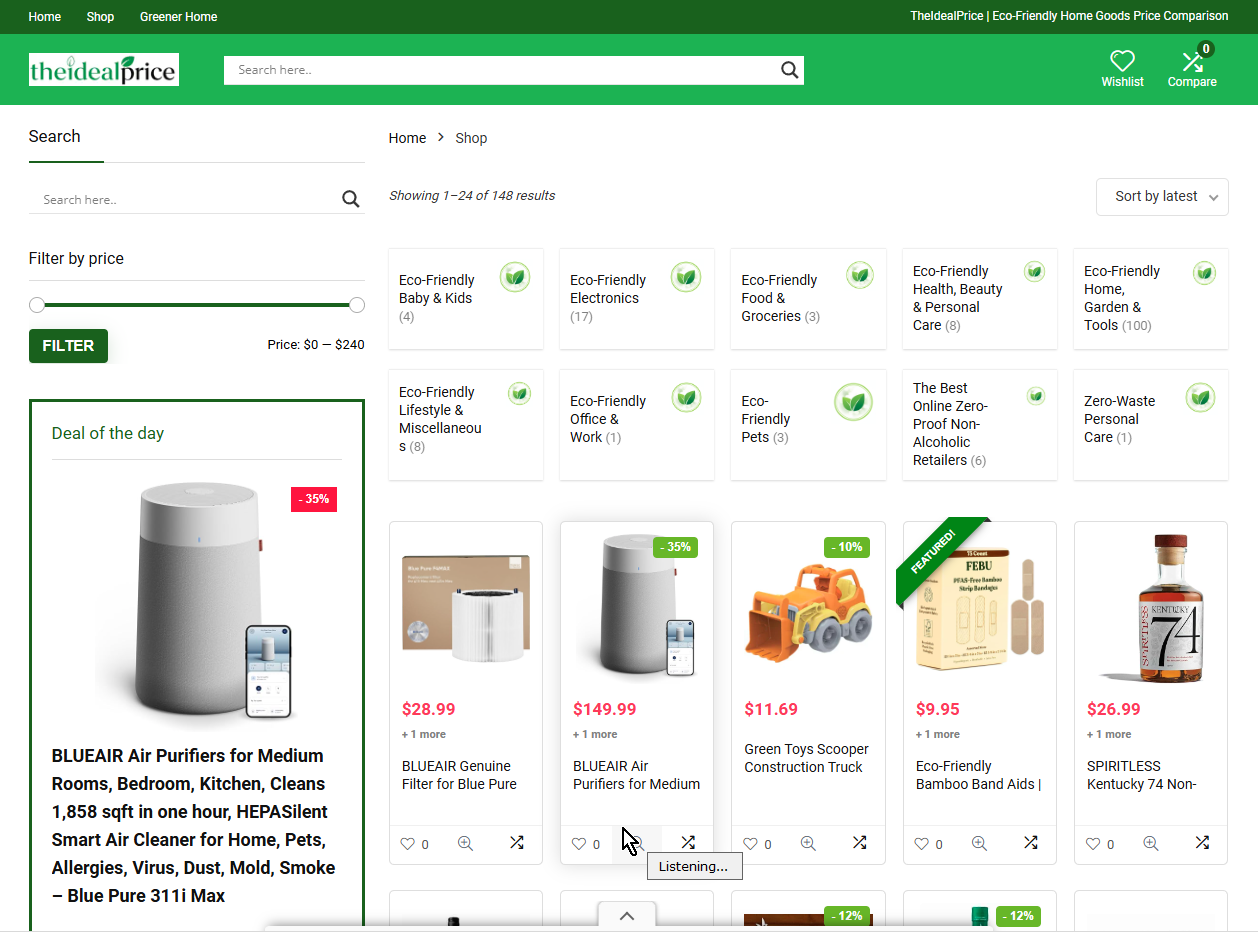The height and width of the screenshot is (932, 1258).
Task: Open Deal of the day BLUEAIR product title
Action: (196, 826)
